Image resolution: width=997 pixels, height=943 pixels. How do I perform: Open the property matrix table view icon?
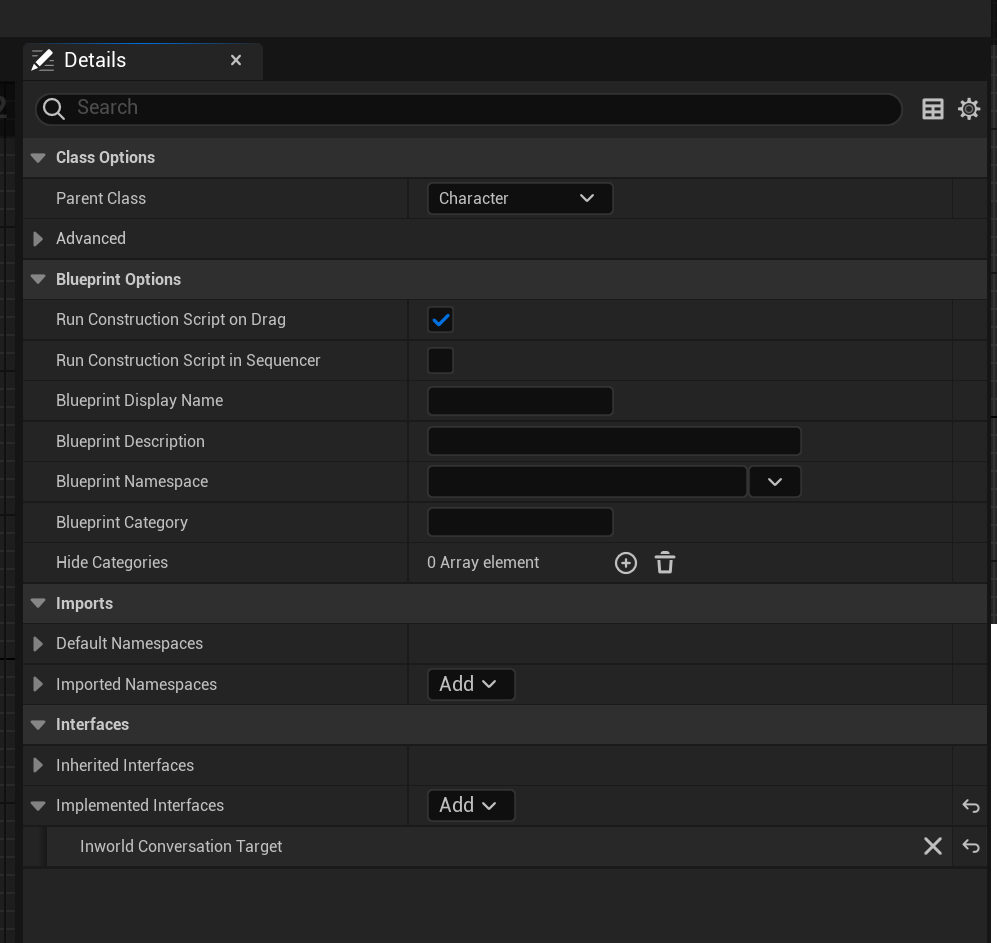tap(932, 109)
